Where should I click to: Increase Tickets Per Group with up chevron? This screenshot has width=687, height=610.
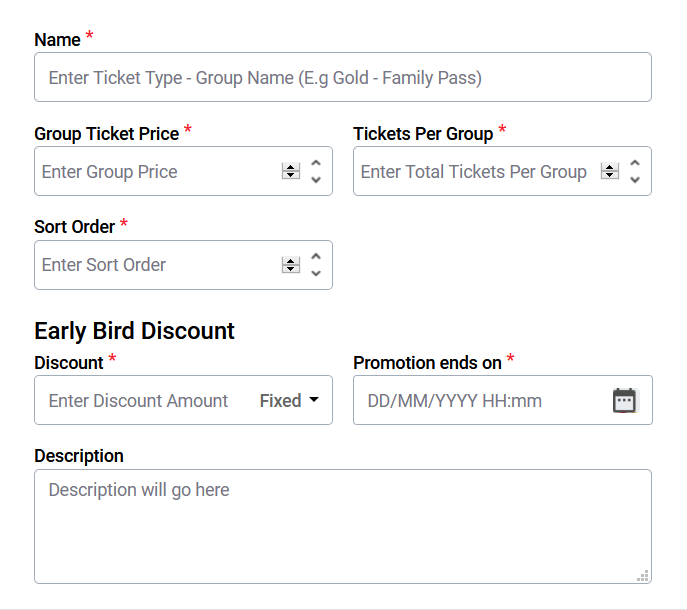click(635, 163)
